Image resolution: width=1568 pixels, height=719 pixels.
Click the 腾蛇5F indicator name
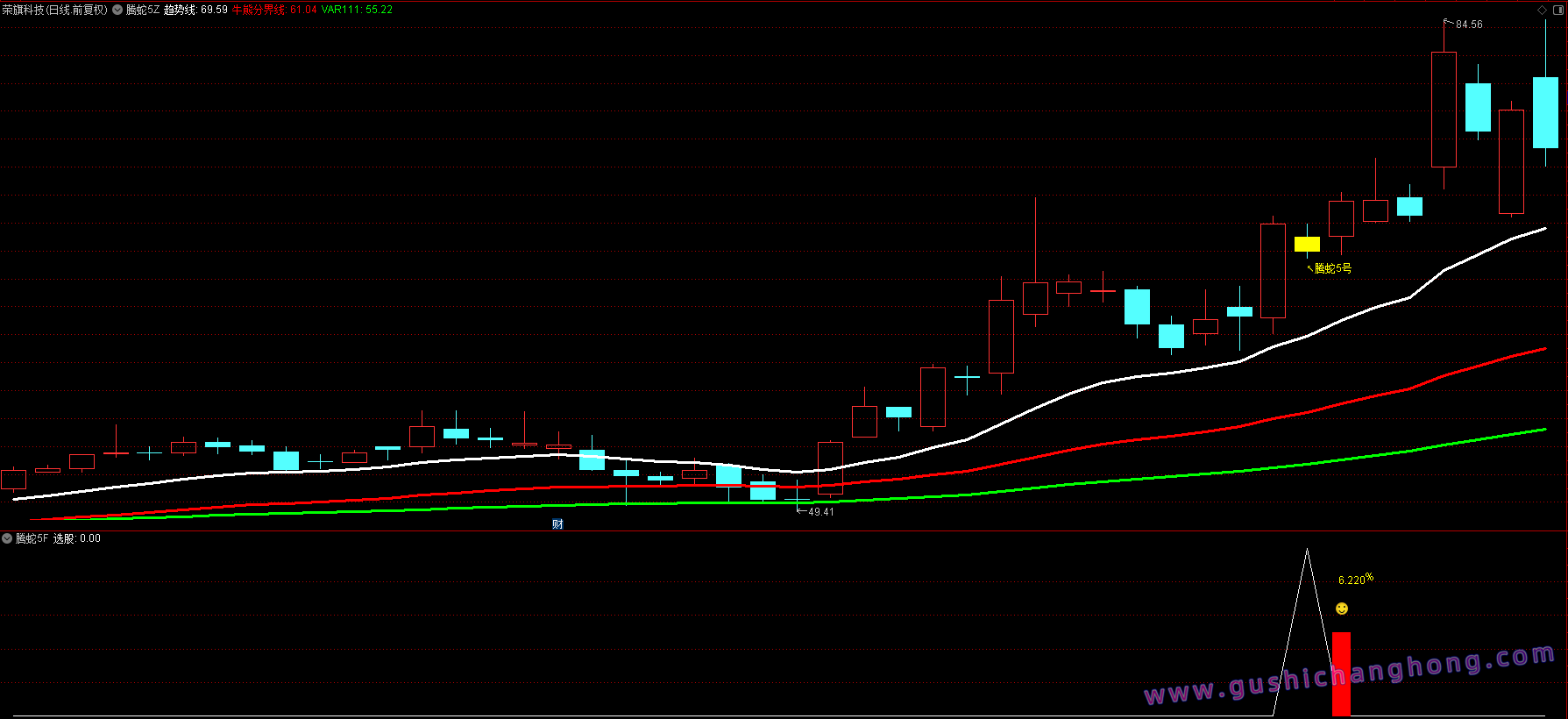coord(32,538)
